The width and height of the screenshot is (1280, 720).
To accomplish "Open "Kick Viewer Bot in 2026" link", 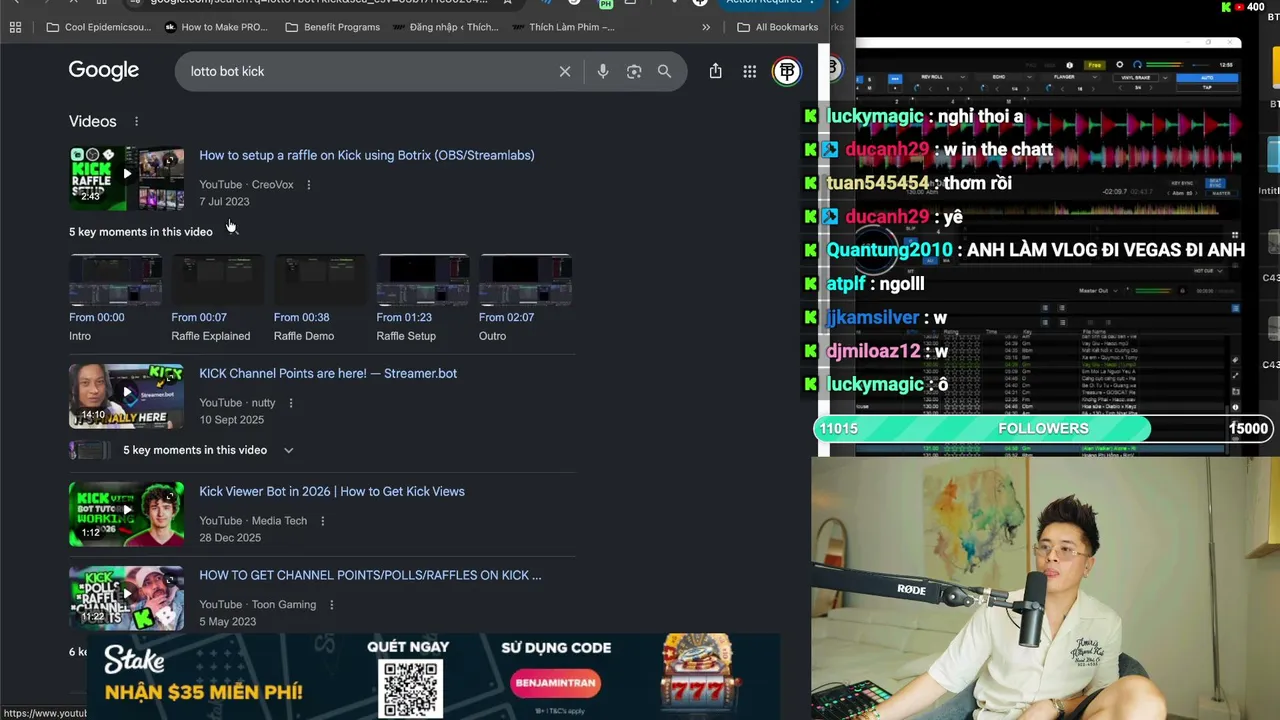I will pos(332,491).
